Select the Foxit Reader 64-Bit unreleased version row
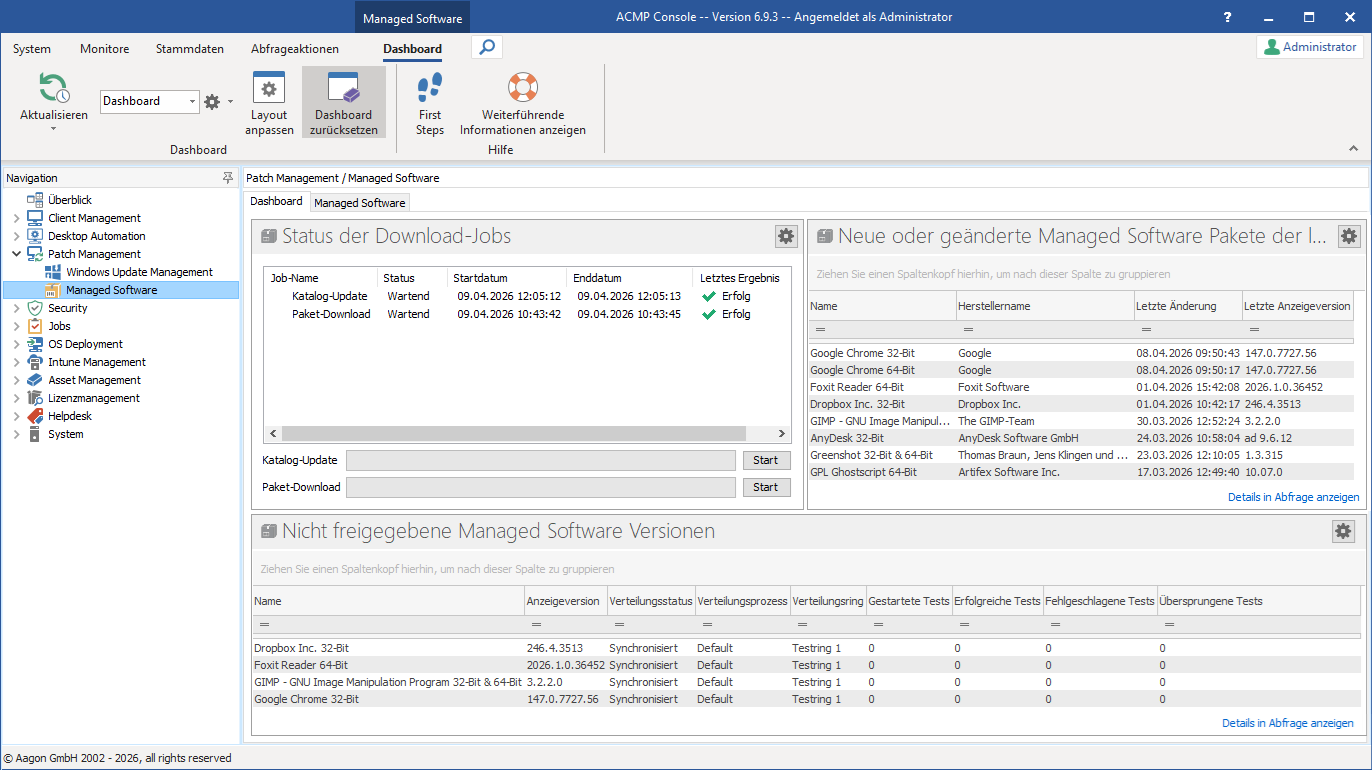Image resolution: width=1372 pixels, height=770 pixels. coord(806,665)
